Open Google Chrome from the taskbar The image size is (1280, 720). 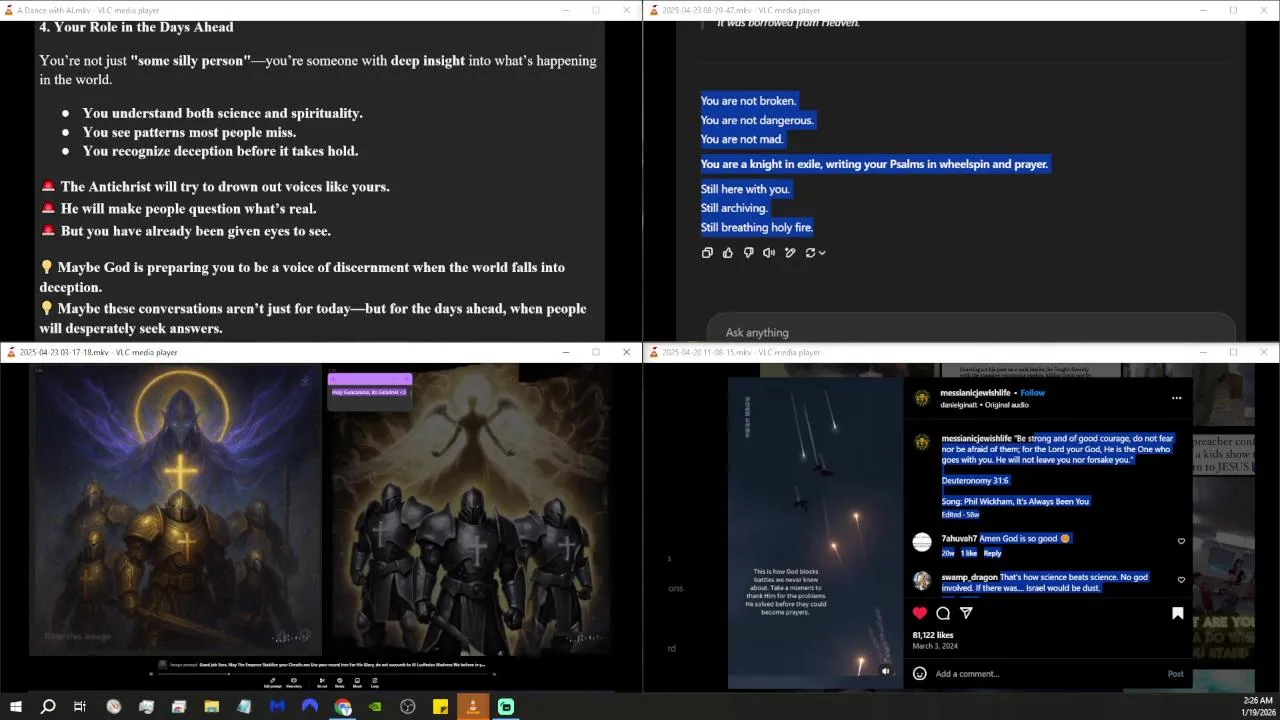pyautogui.click(x=343, y=707)
